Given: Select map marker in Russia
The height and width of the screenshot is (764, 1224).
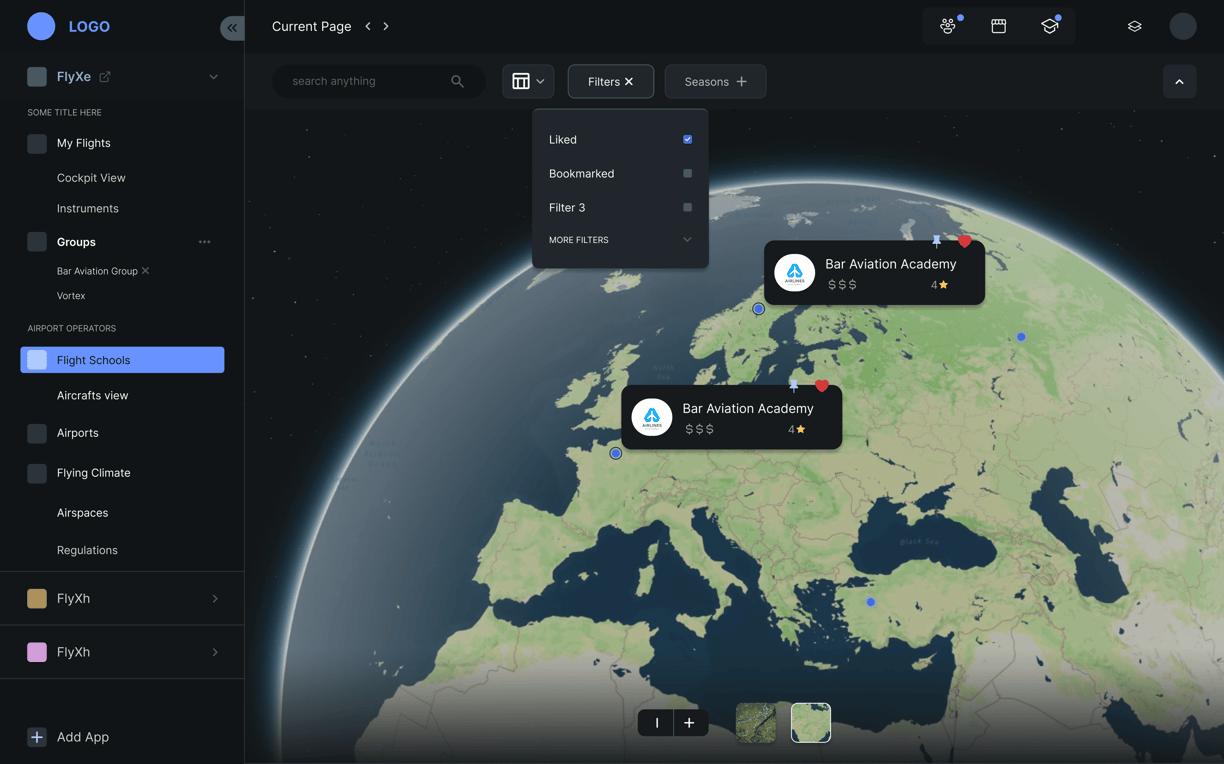Looking at the screenshot, I should coord(1021,337).
